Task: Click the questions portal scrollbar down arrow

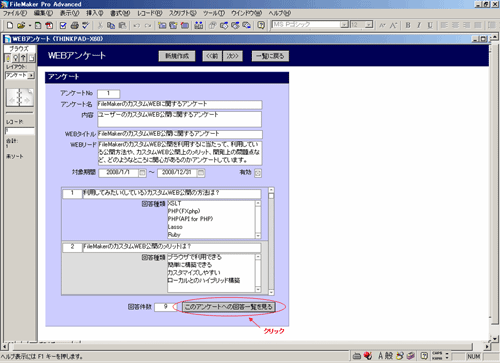Action: coord(271,292)
